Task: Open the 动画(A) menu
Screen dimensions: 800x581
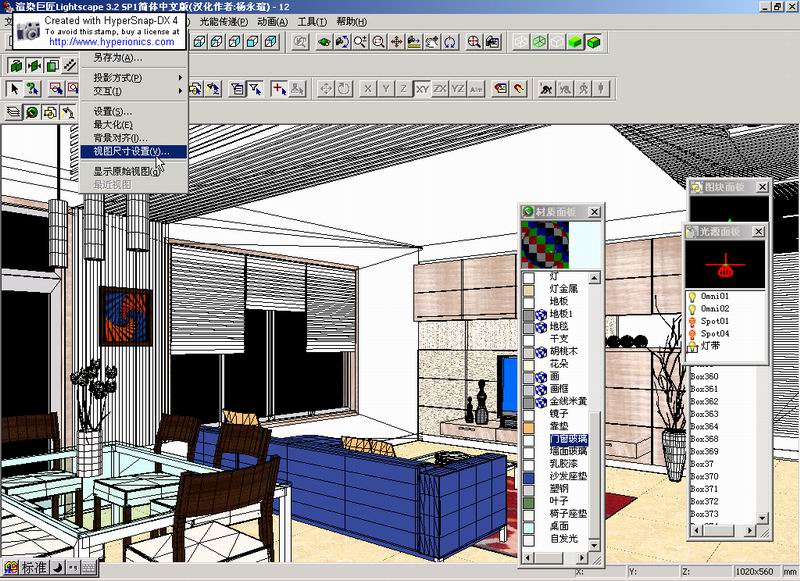Action: [272, 21]
